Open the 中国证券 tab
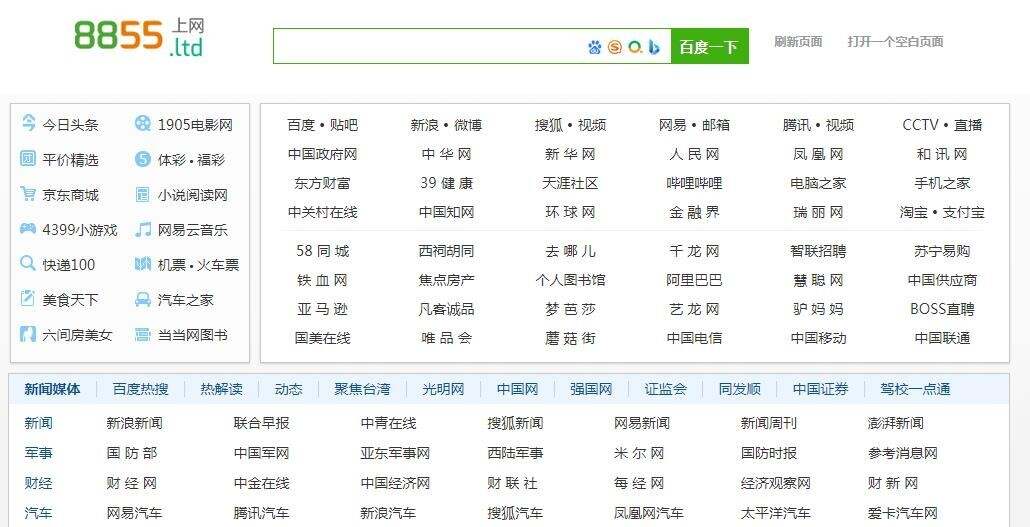Image resolution: width=1030 pixels, height=527 pixels. [820, 389]
